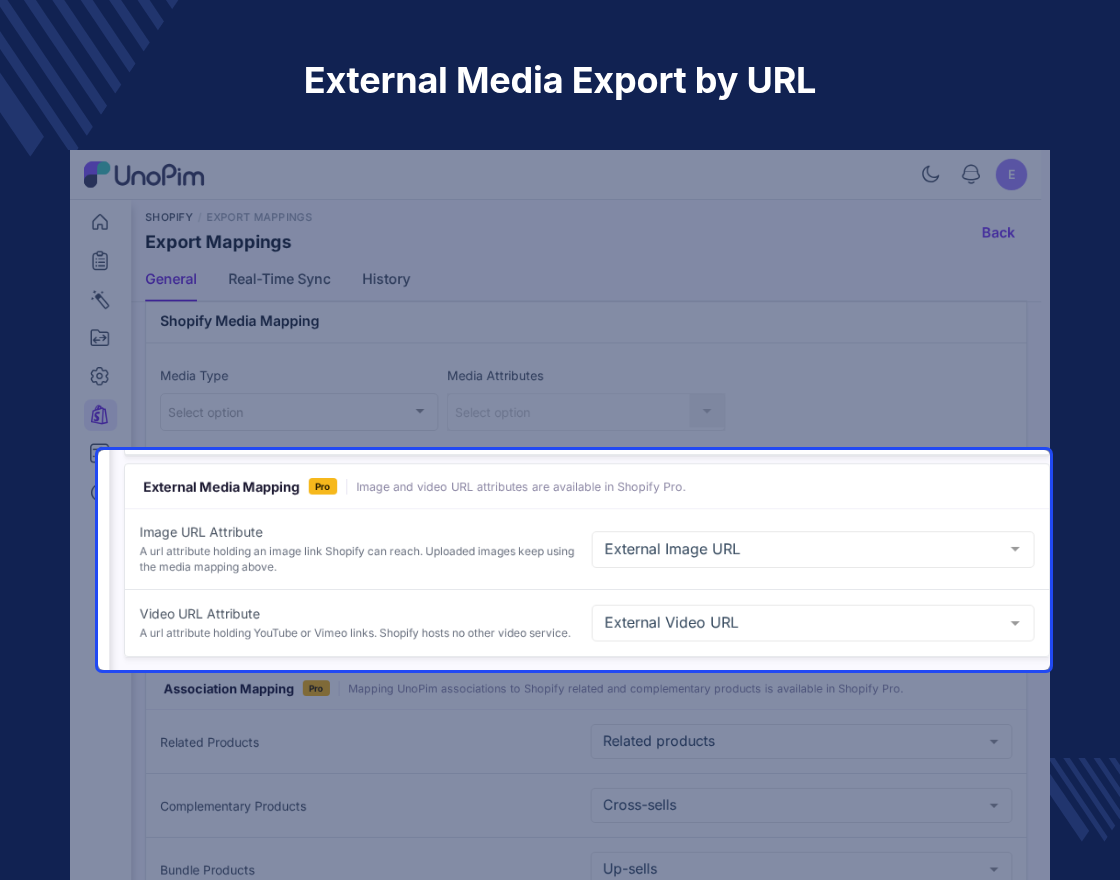Open Data Transfer folder icon in sidebar
Image resolution: width=1120 pixels, height=880 pixels.
coord(100,338)
